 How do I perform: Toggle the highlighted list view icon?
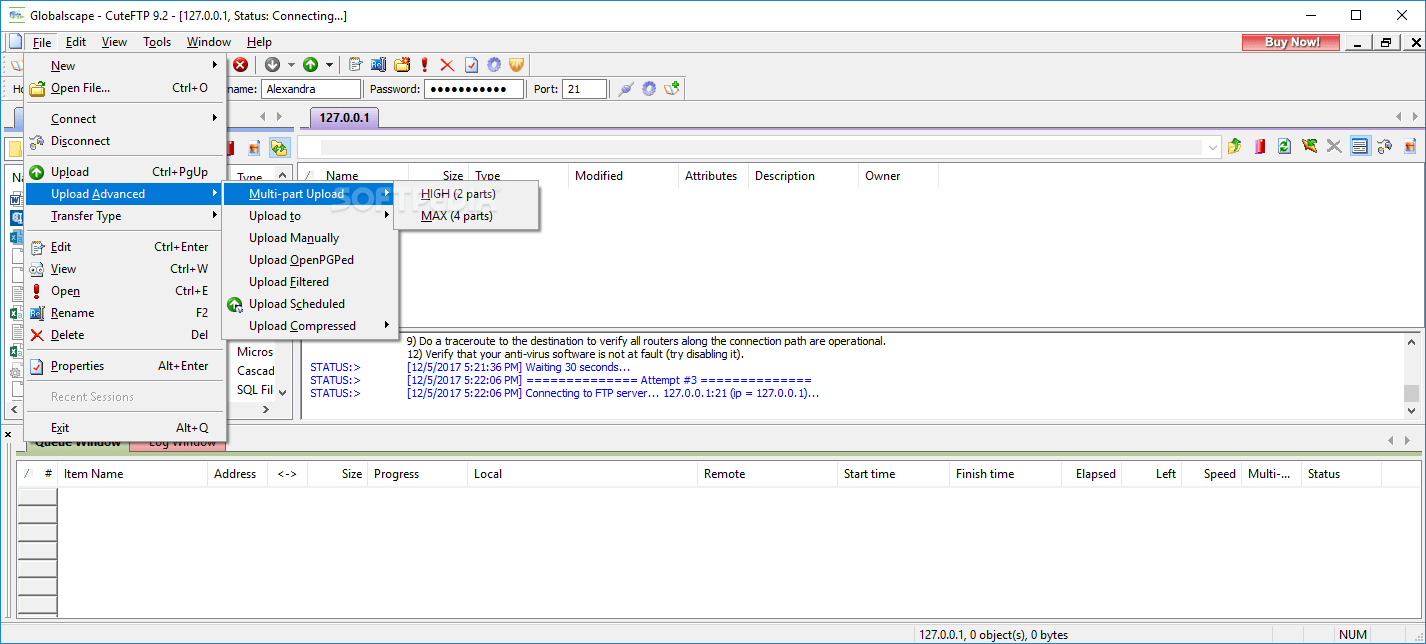[x=1359, y=147]
